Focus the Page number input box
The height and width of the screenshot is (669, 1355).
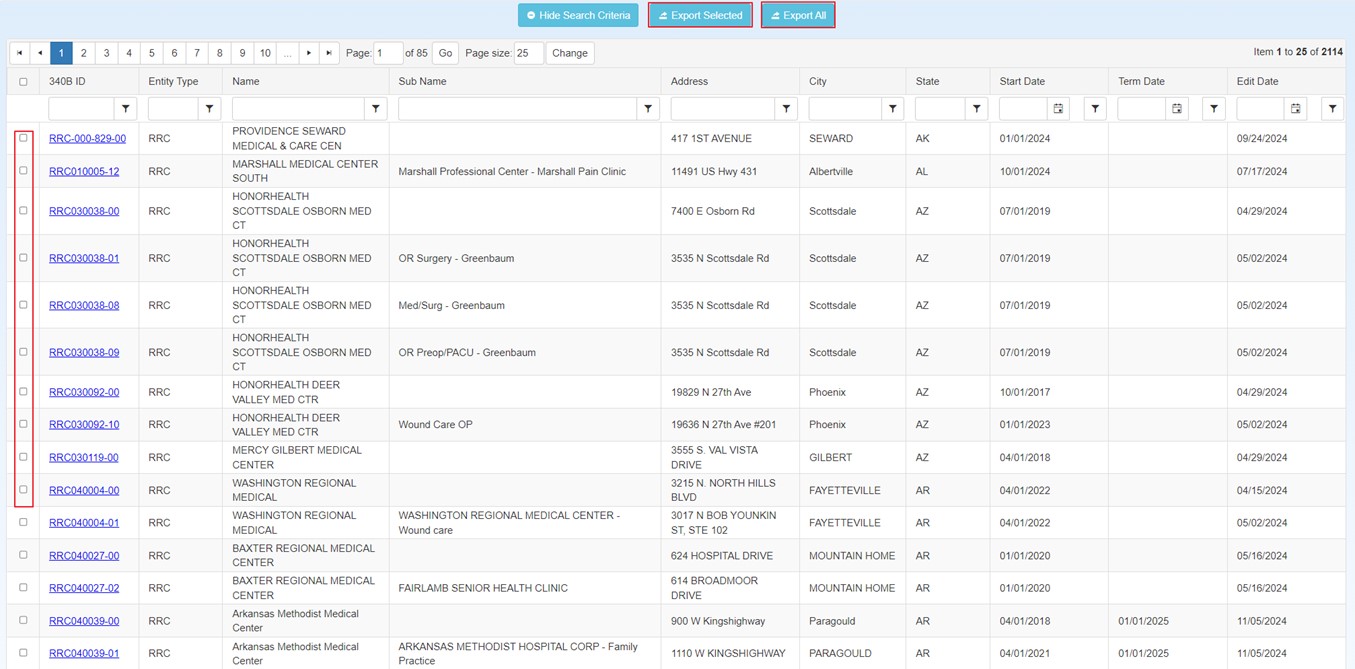pos(388,53)
